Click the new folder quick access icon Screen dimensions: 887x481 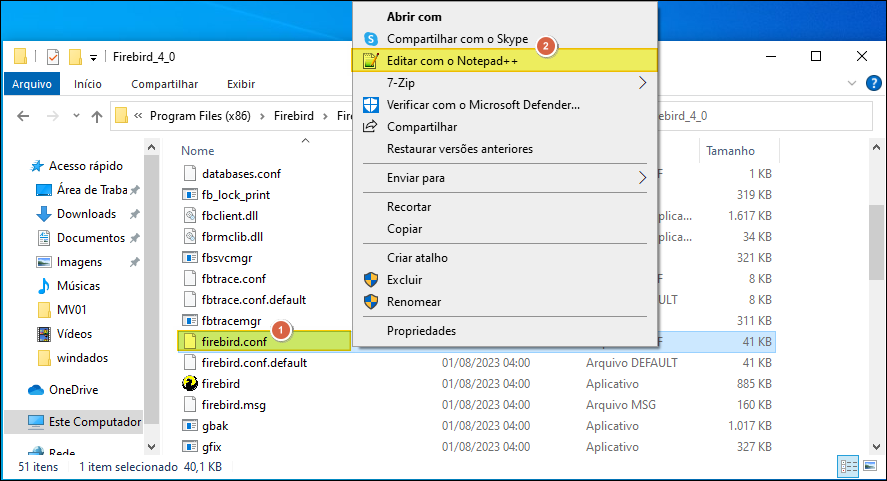pyautogui.click(x=75, y=57)
